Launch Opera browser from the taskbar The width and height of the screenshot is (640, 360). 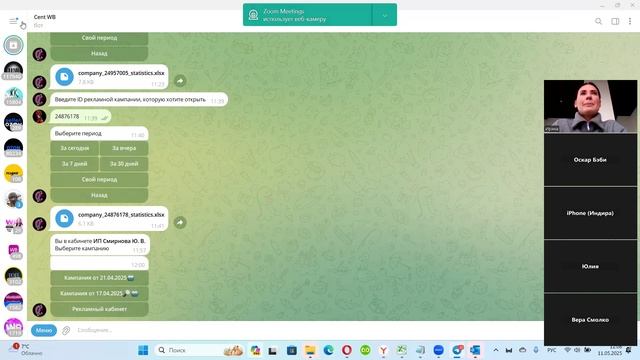click(347, 350)
